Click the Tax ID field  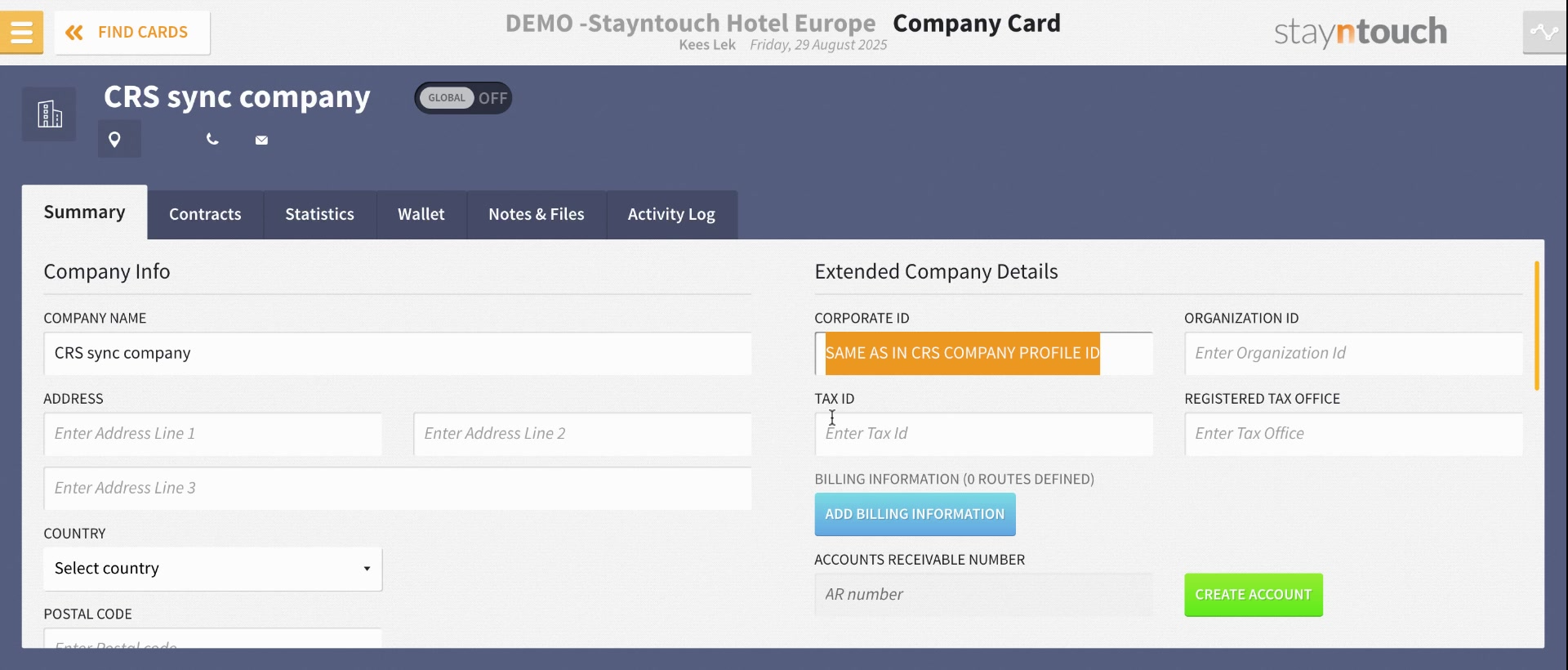(x=983, y=434)
